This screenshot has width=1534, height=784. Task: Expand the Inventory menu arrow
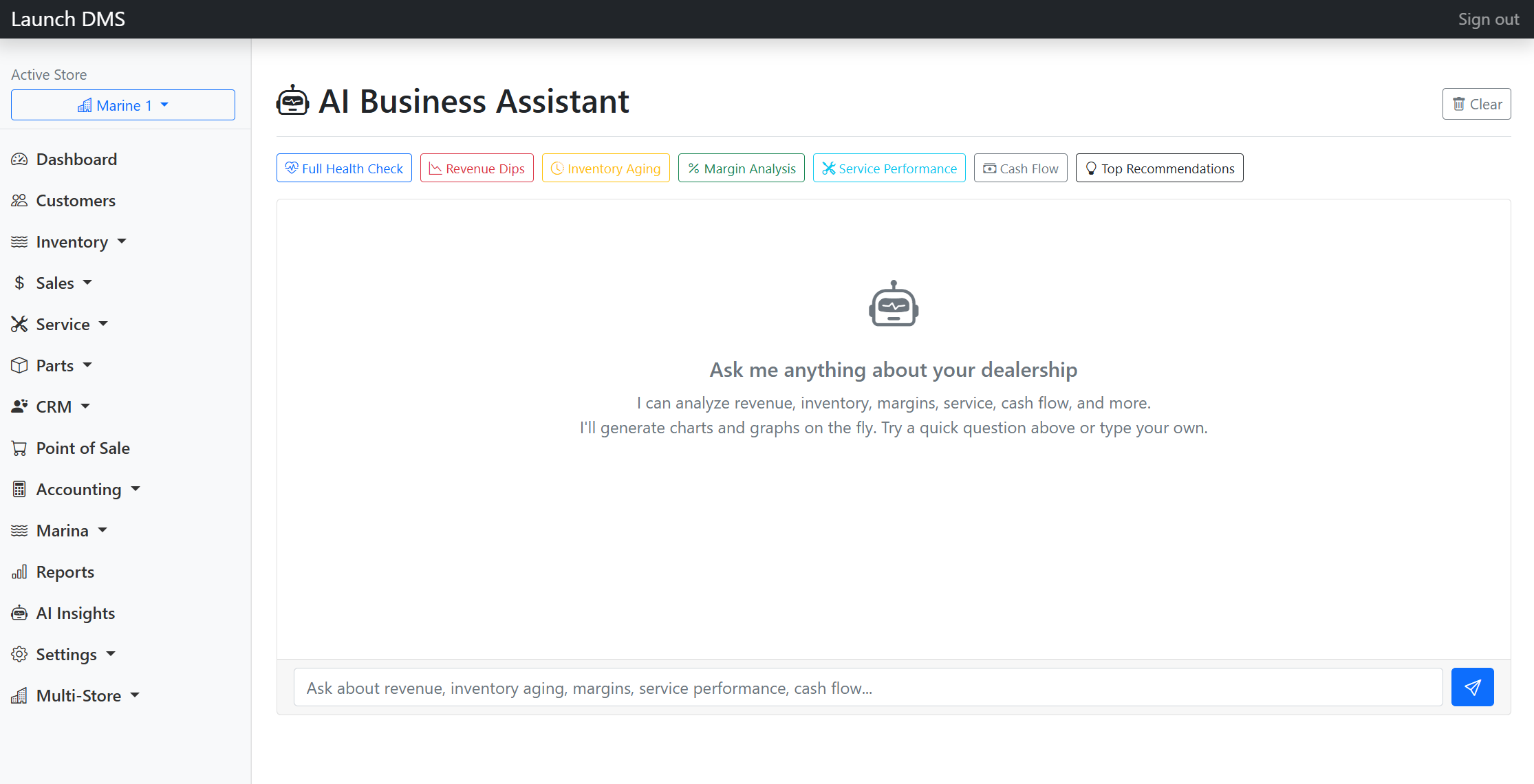[x=122, y=242]
